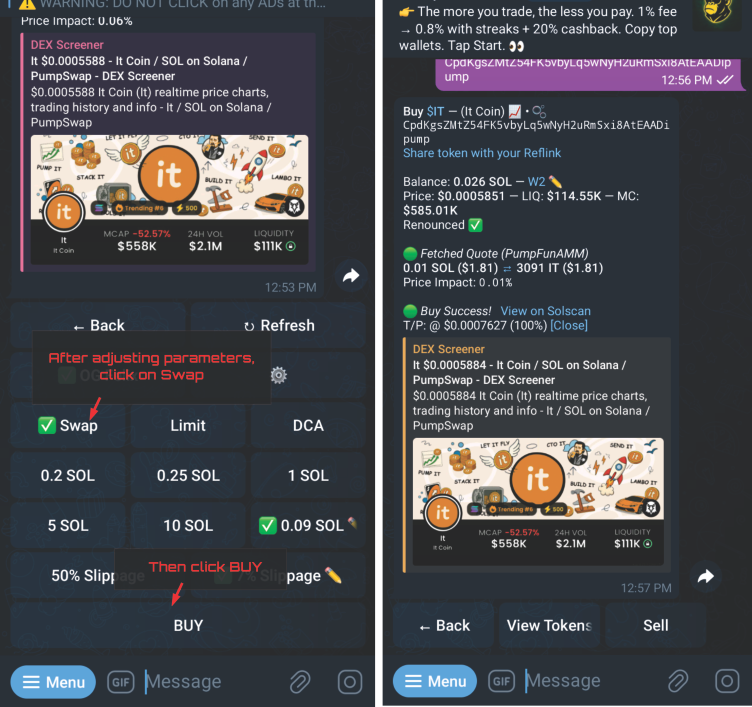Tap the camera icon in the right chat

(x=727, y=681)
